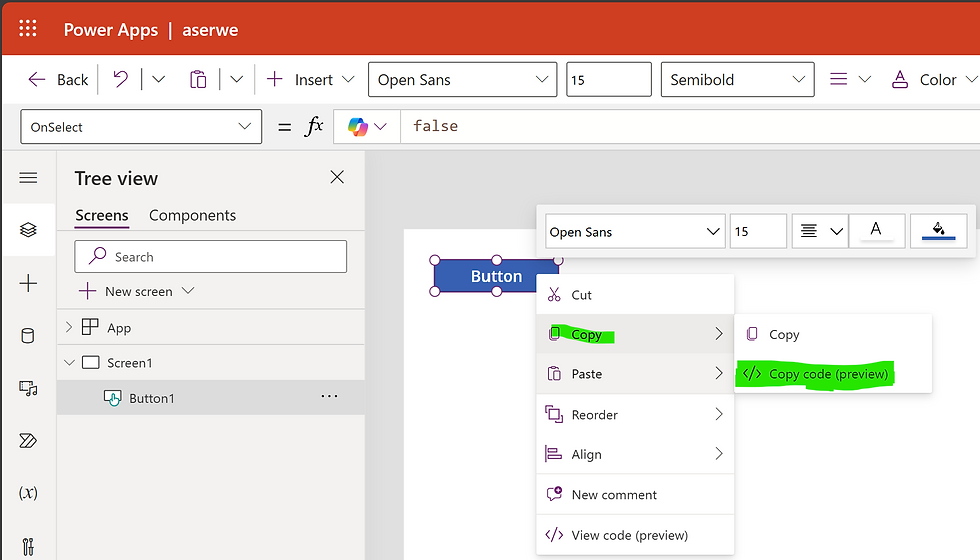
Task: Select the Tree view layers icon
Action: pyautogui.click(x=28, y=230)
